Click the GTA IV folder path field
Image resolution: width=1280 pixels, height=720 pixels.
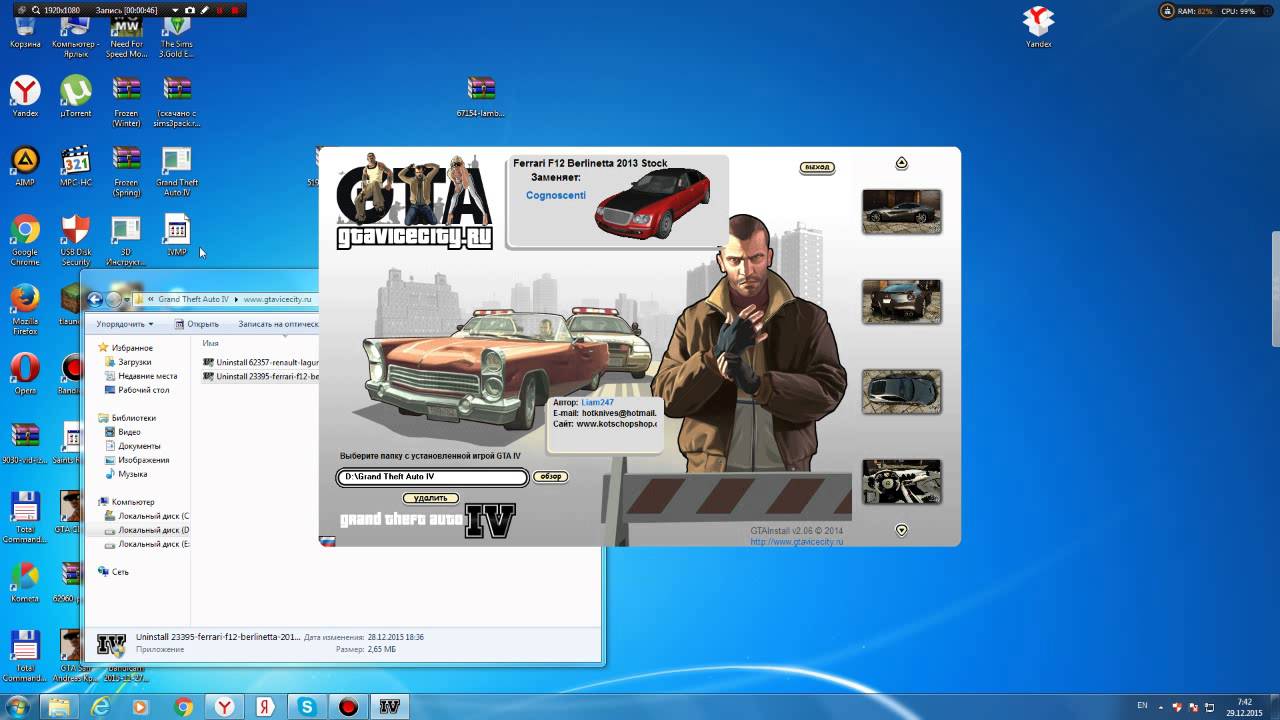[432, 477]
